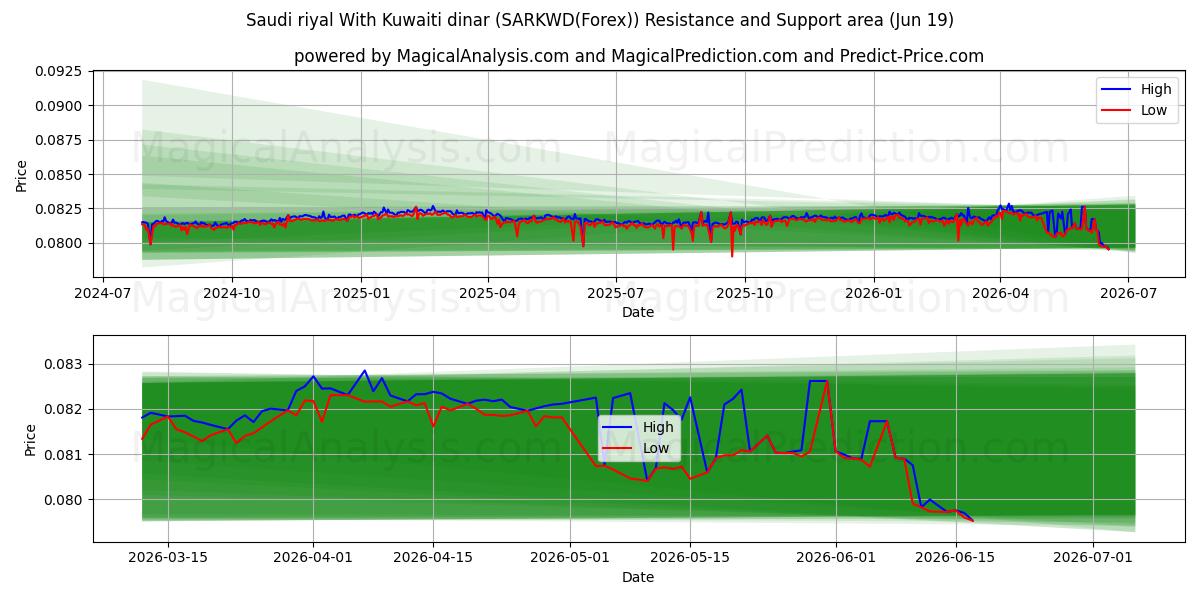Click the 2026-04-15 date tick on the lower chart
This screenshot has height=600, width=1200.
tap(433, 558)
